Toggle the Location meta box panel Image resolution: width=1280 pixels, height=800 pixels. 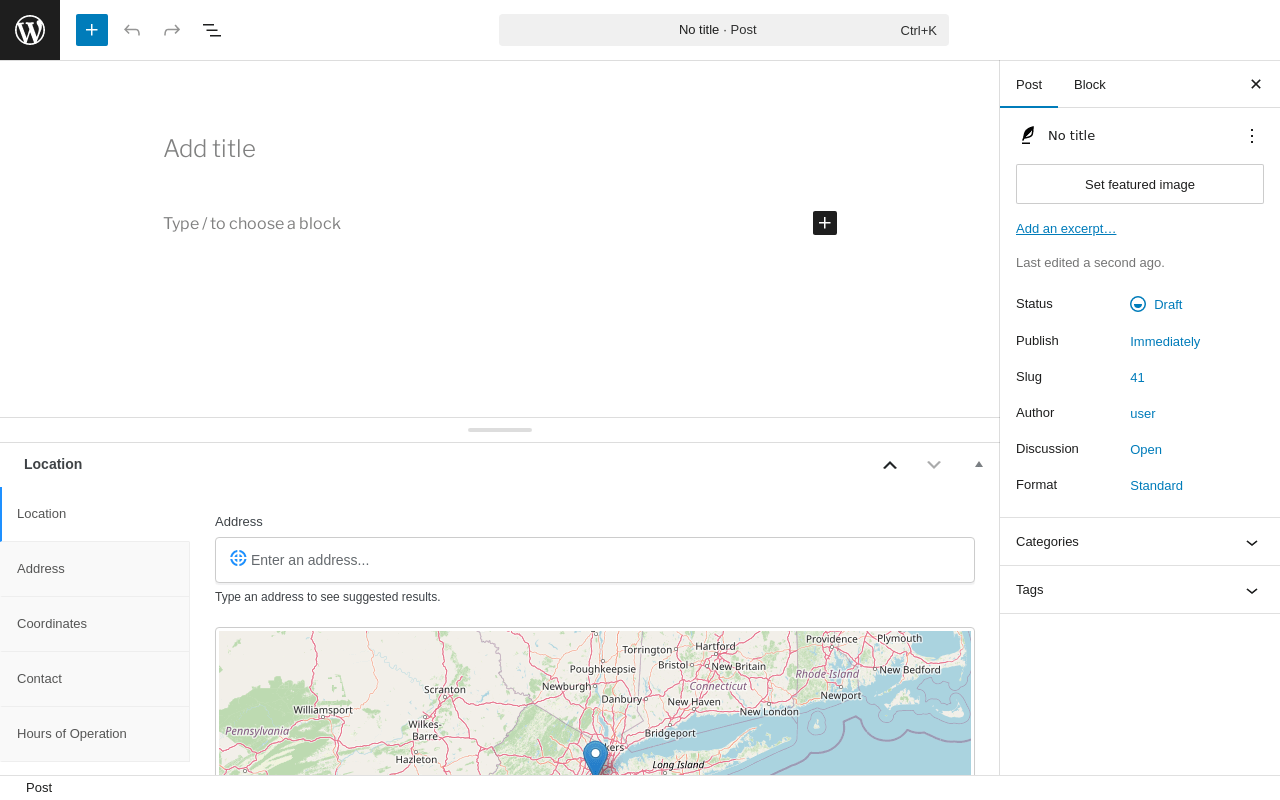click(x=979, y=464)
